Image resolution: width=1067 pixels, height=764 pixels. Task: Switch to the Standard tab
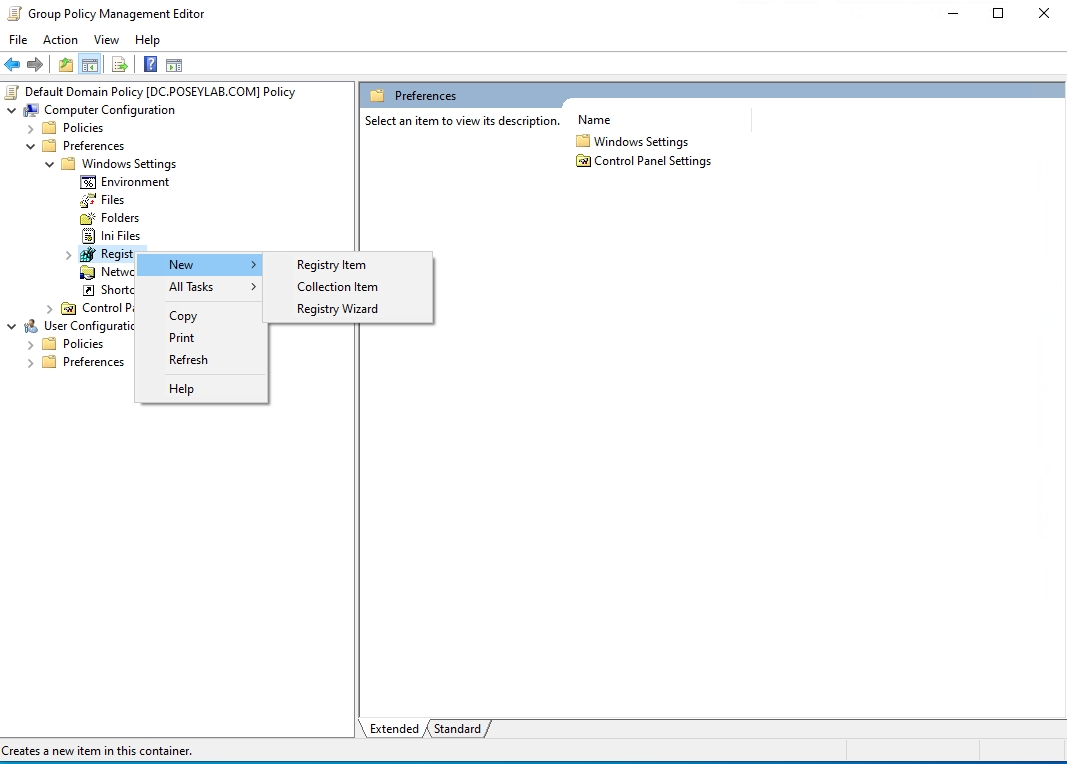click(x=456, y=729)
